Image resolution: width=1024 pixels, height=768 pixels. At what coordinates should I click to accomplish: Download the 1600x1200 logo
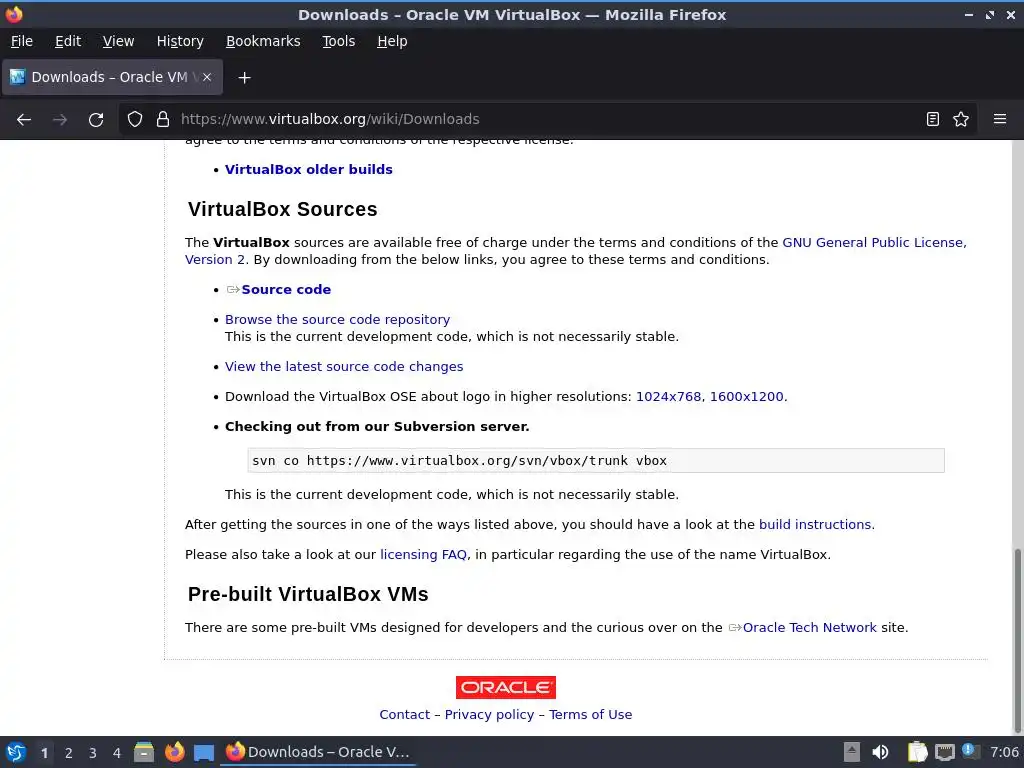[746, 396]
